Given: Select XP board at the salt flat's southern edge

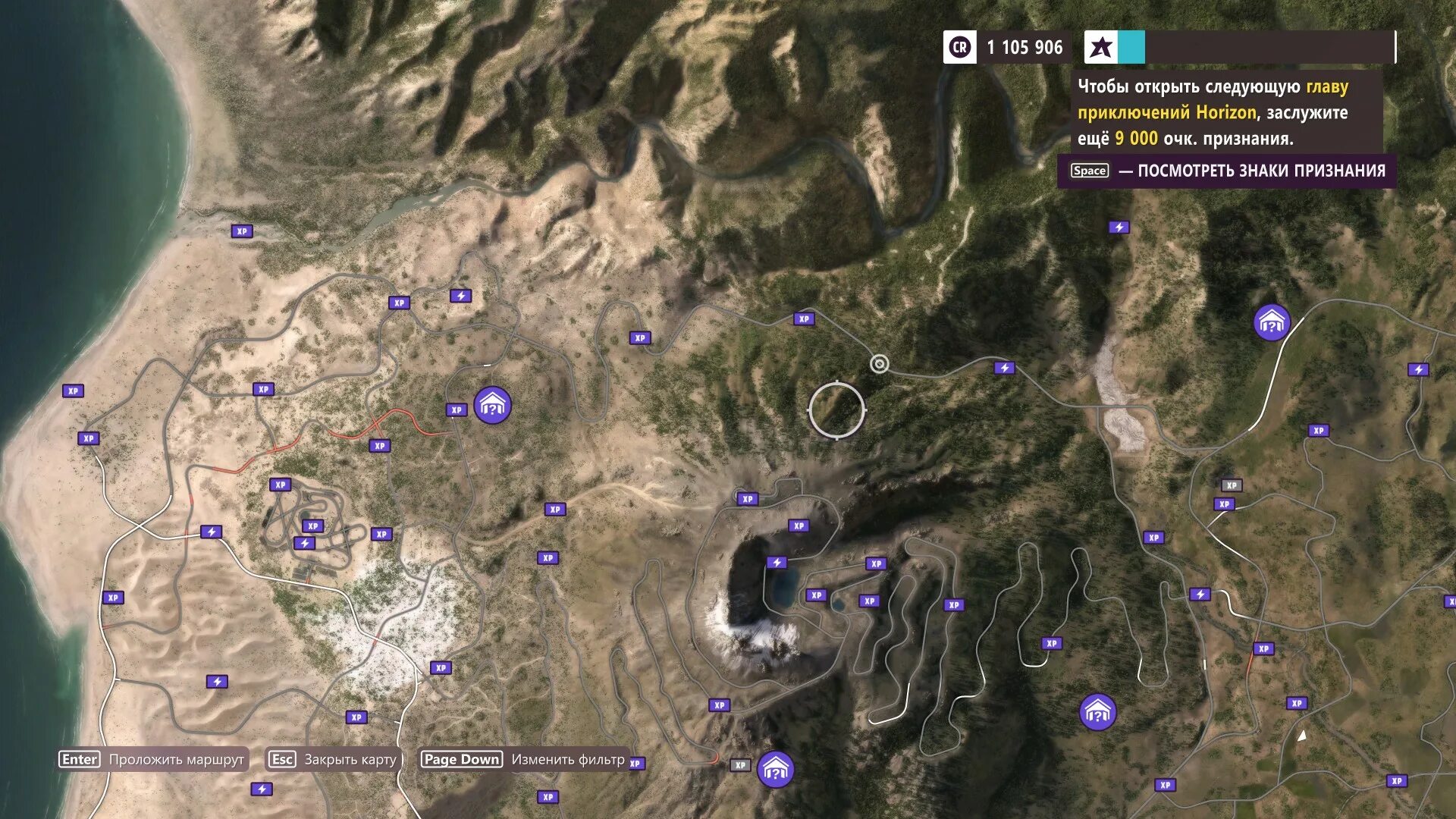Looking at the screenshot, I should 441,668.
